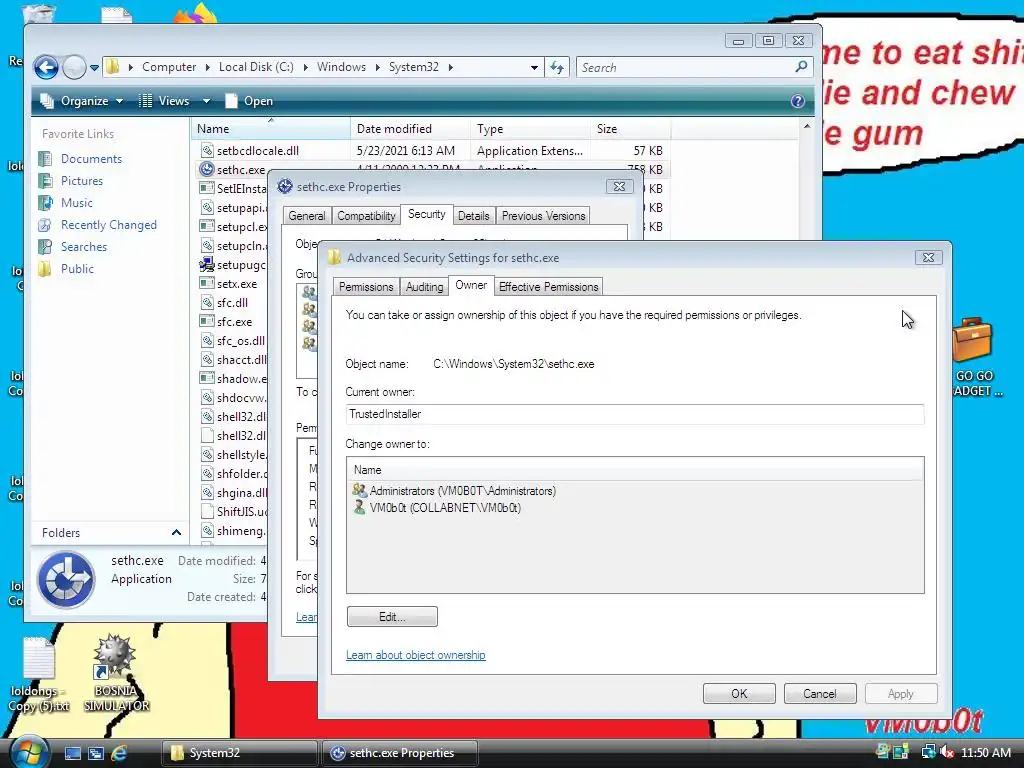Open the Organize menu
The image size is (1024, 768).
pos(82,101)
